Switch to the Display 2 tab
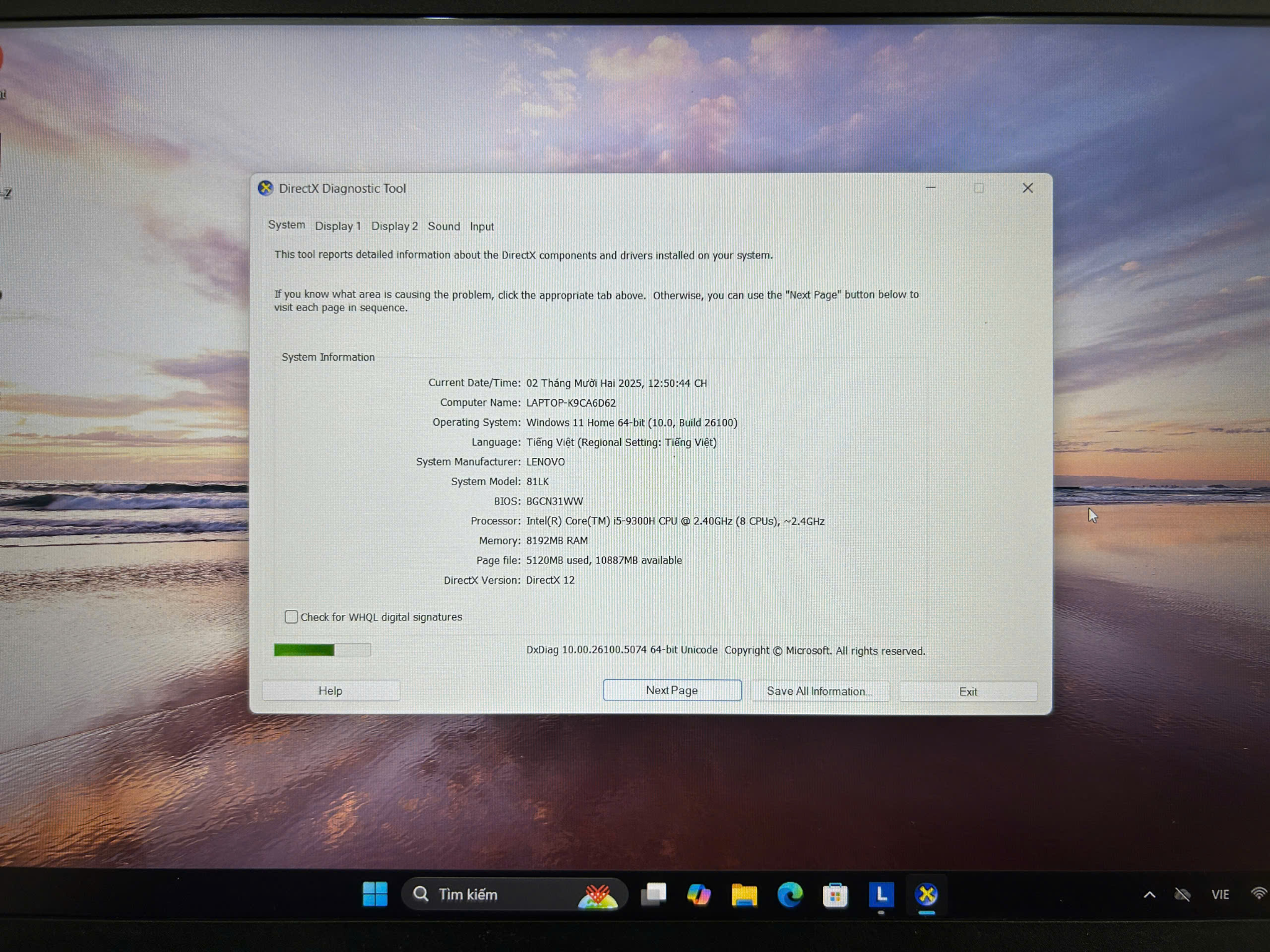Image resolution: width=1270 pixels, height=952 pixels. (x=394, y=226)
